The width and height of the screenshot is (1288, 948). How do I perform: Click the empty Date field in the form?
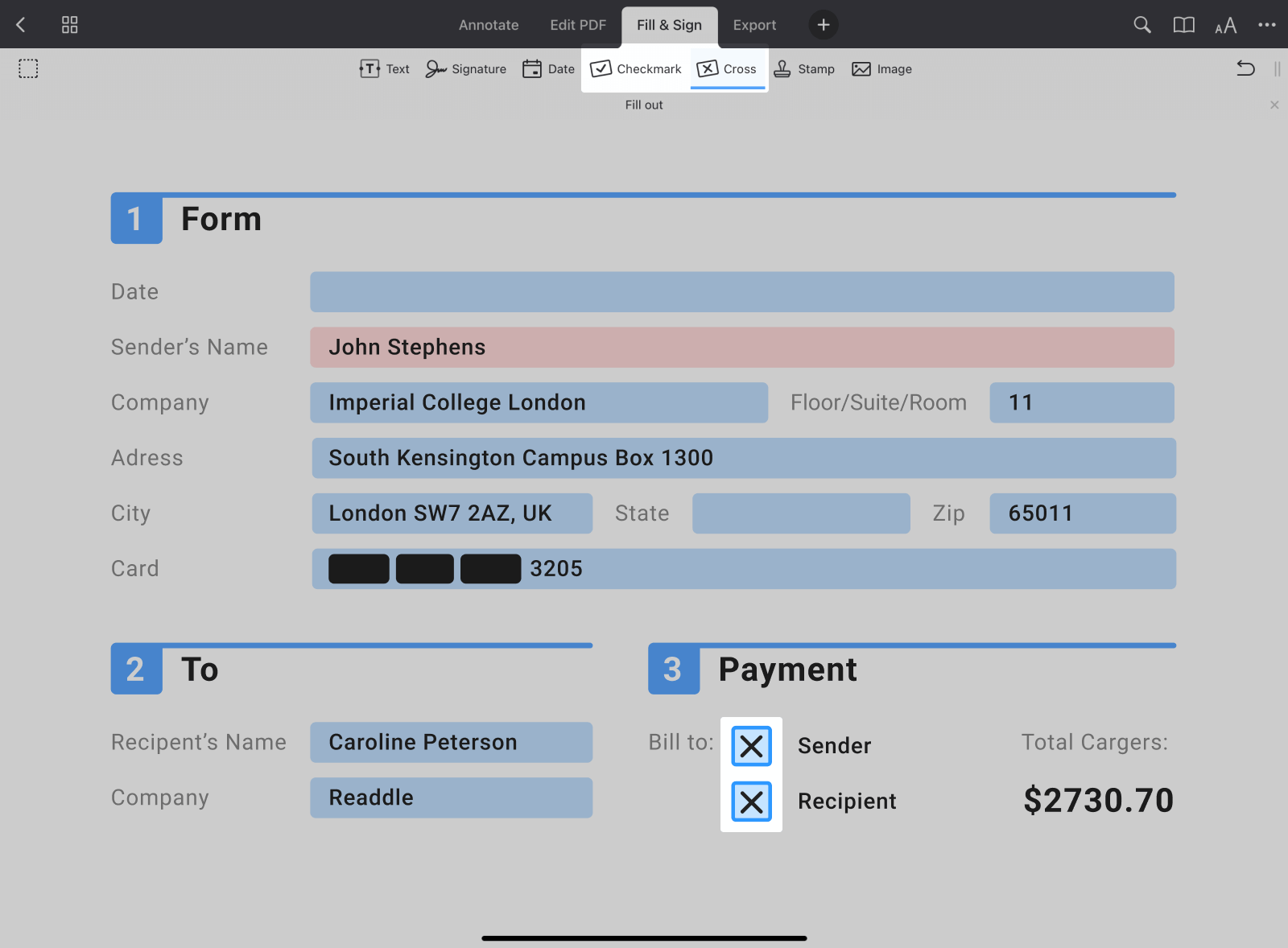(x=741, y=291)
